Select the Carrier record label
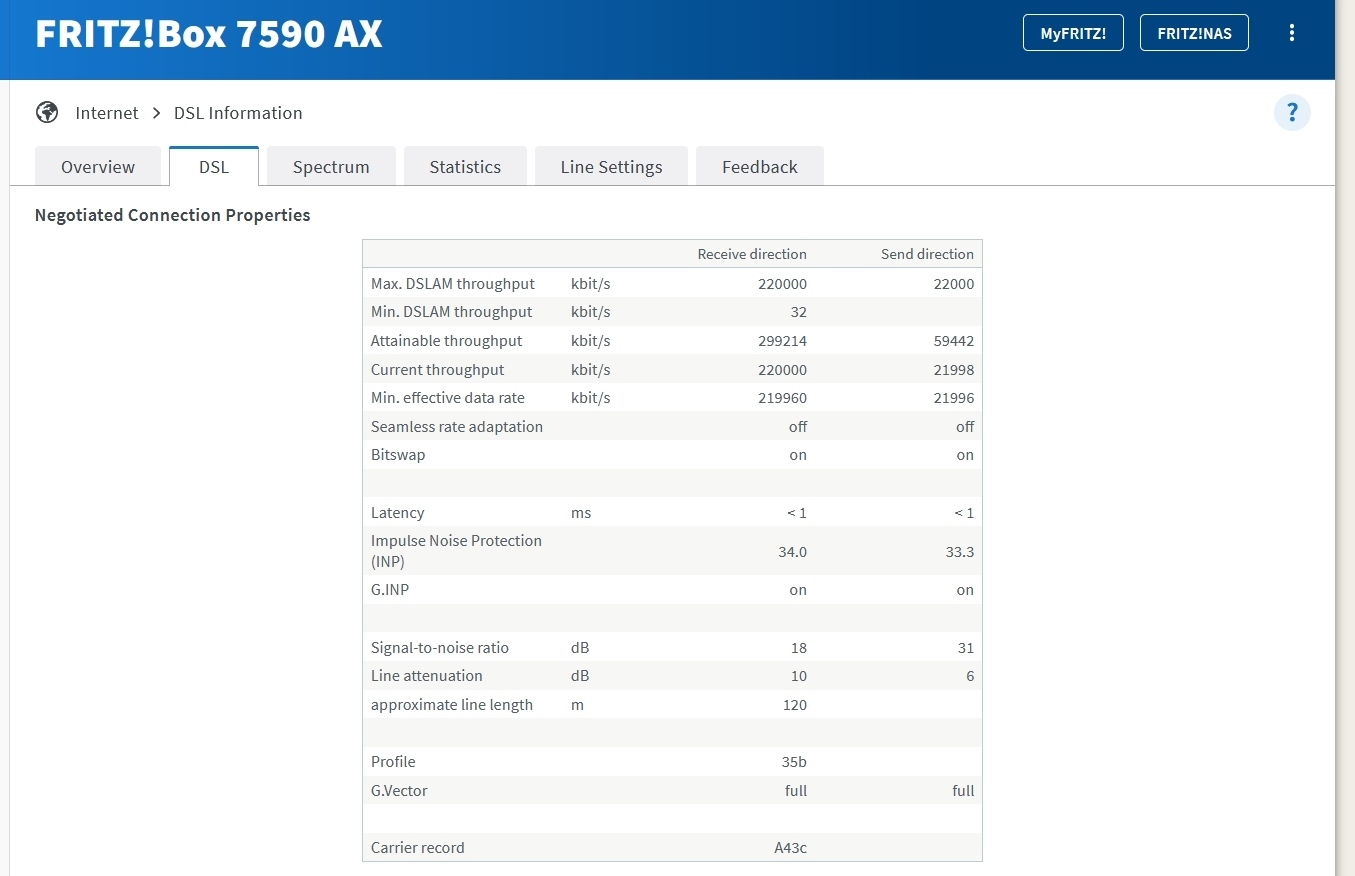The height and width of the screenshot is (876, 1355). (418, 848)
